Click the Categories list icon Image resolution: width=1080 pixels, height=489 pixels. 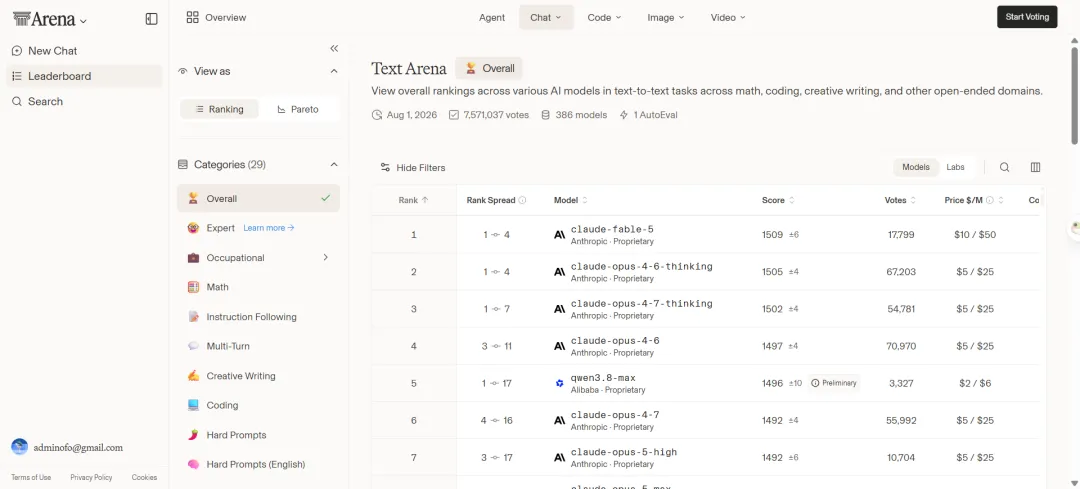coord(183,165)
